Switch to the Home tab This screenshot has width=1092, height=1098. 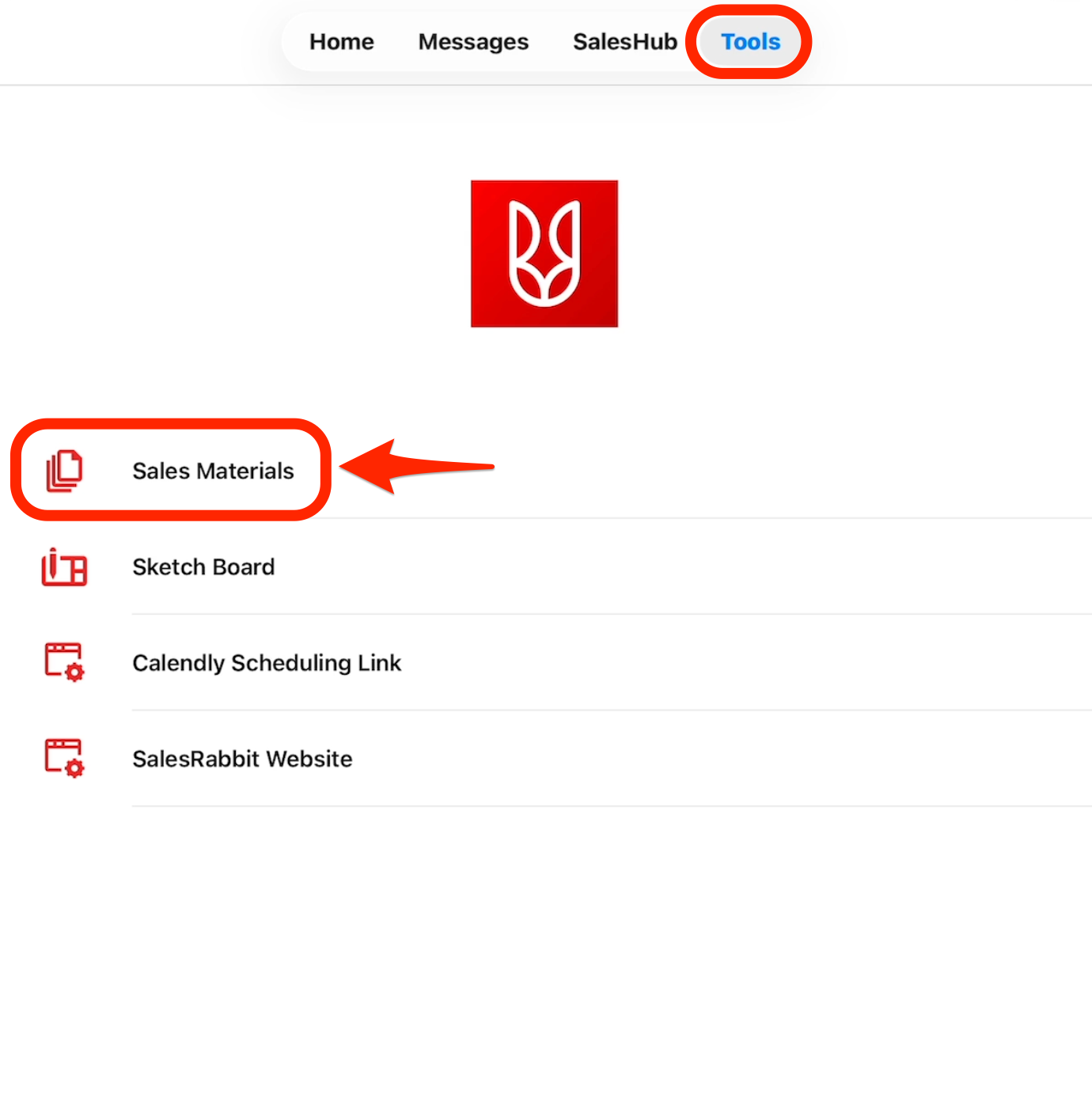tap(341, 42)
